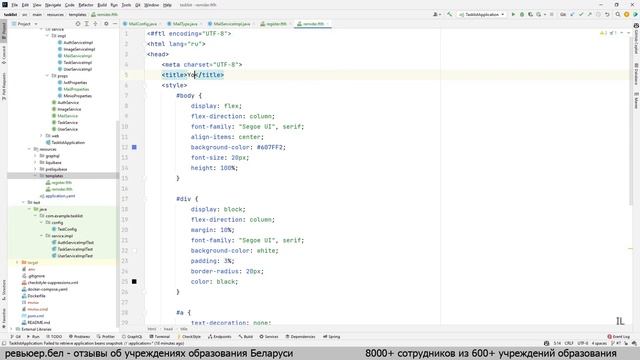Expand the liquibase folder in project tree
This screenshot has width=640, height=360.
point(36,162)
